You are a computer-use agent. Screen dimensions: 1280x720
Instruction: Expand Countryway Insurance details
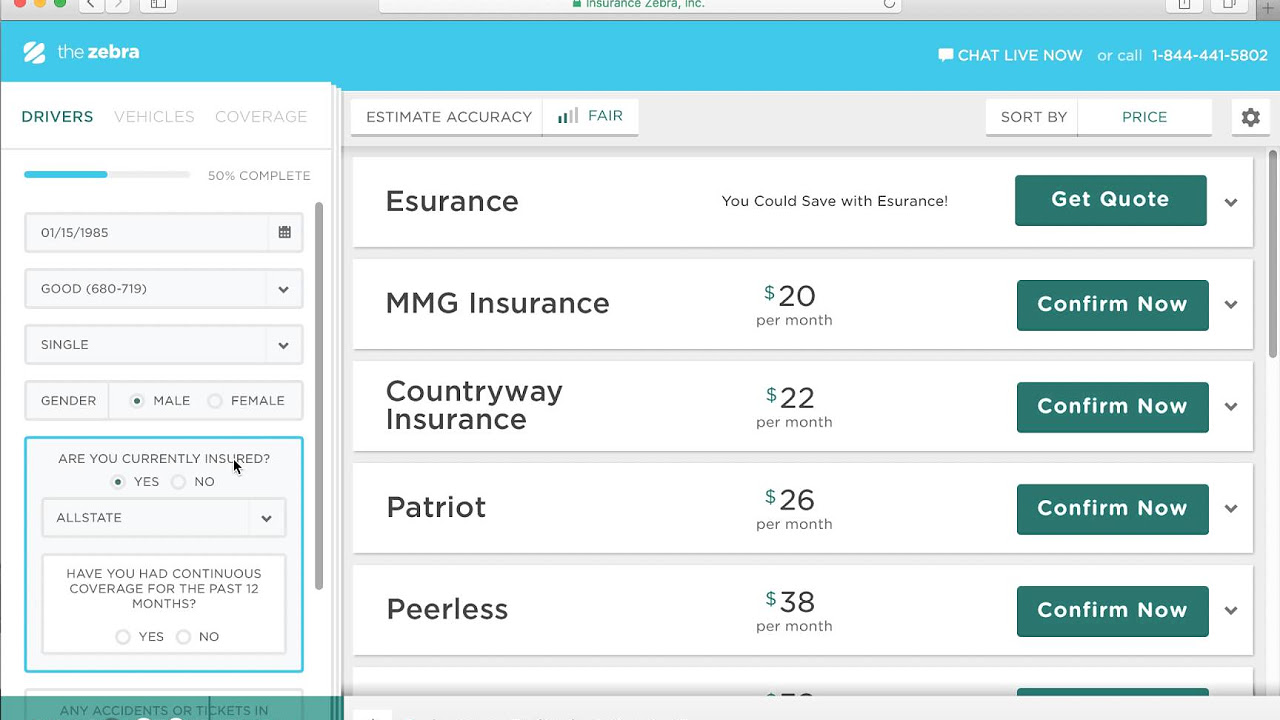[1231, 407]
